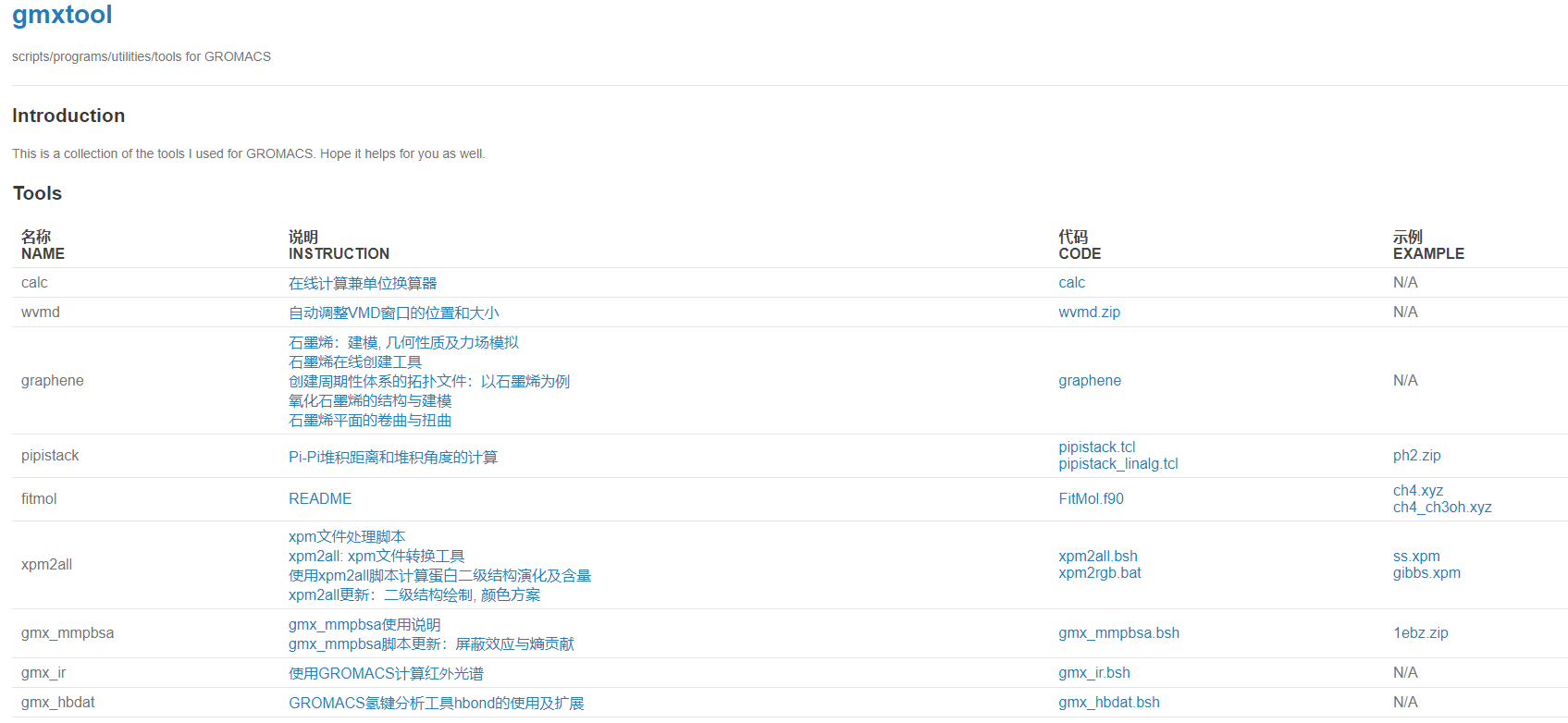Open xpm2all更新: 二级结构绘制, 颜色方案 link
Screen dimensions: 1568x723
coord(414,594)
